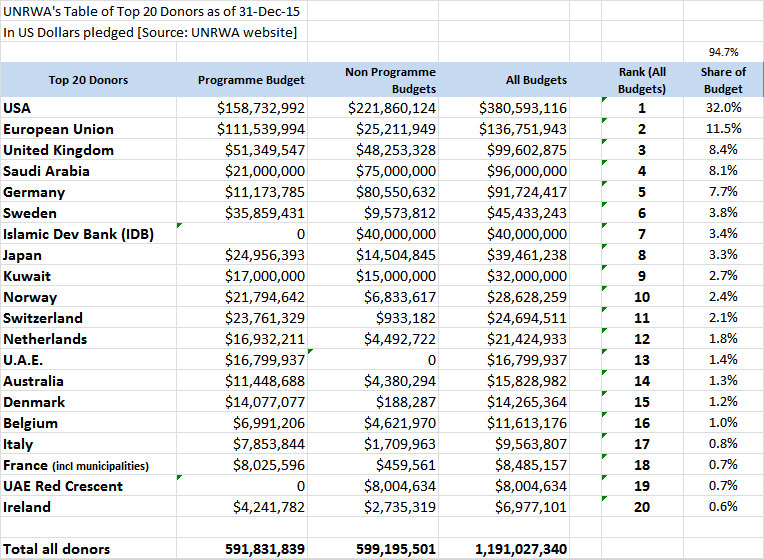The image size is (764, 559).
Task: Click the grand total 1,191,027,340 cell
Action: 504,549
